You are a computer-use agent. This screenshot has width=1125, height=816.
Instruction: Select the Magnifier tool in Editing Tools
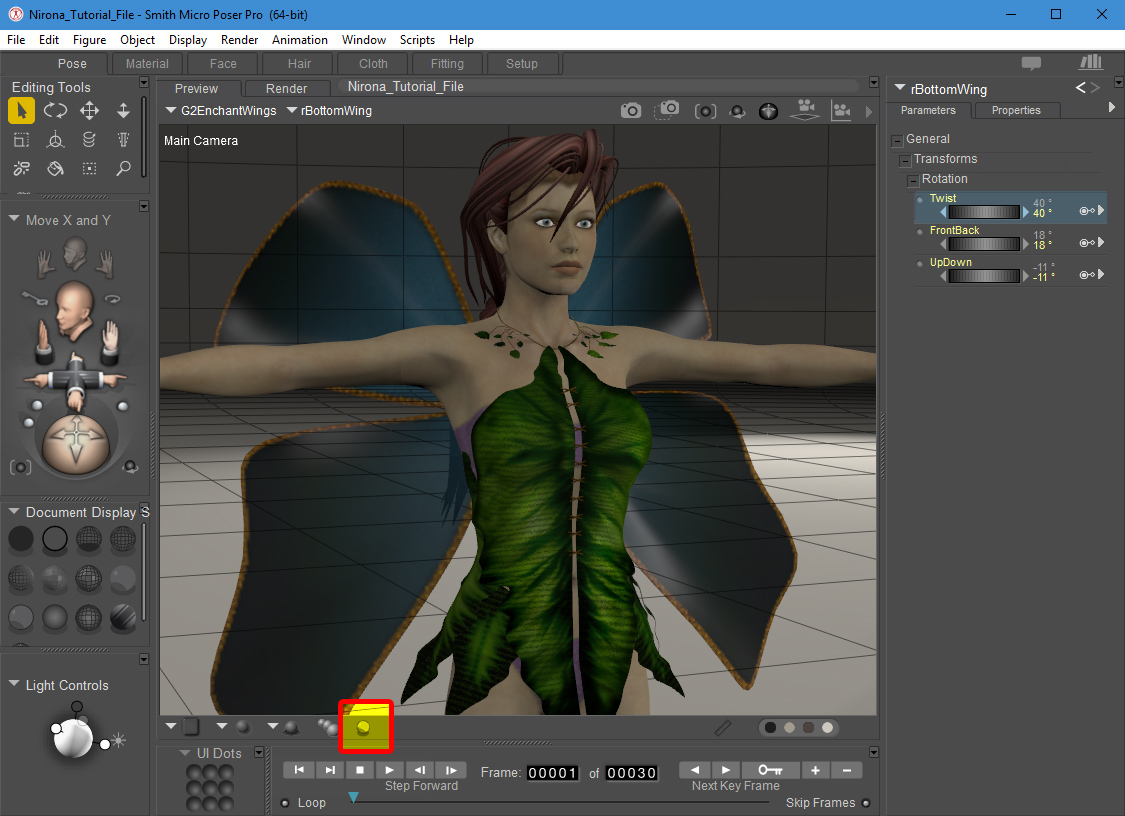[x=123, y=168]
